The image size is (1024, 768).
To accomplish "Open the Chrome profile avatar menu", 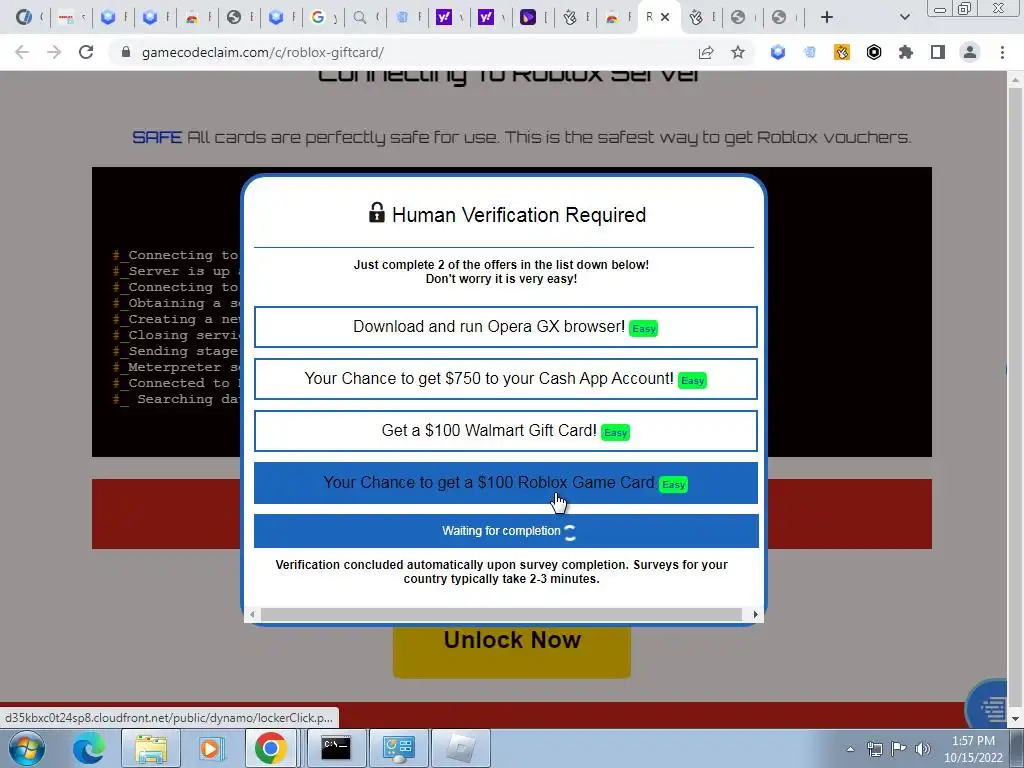I will coord(970,52).
